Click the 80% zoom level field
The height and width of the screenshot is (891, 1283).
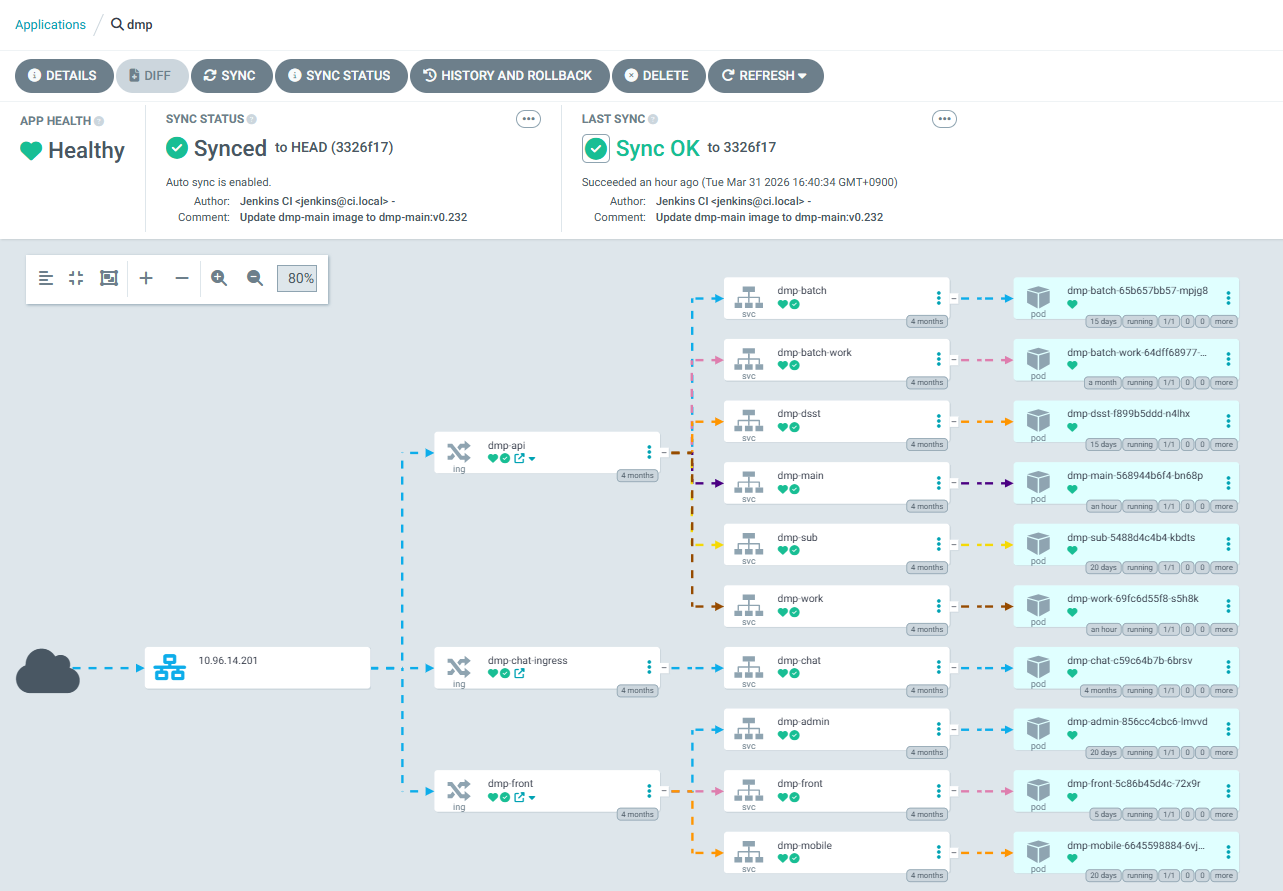[x=299, y=278]
